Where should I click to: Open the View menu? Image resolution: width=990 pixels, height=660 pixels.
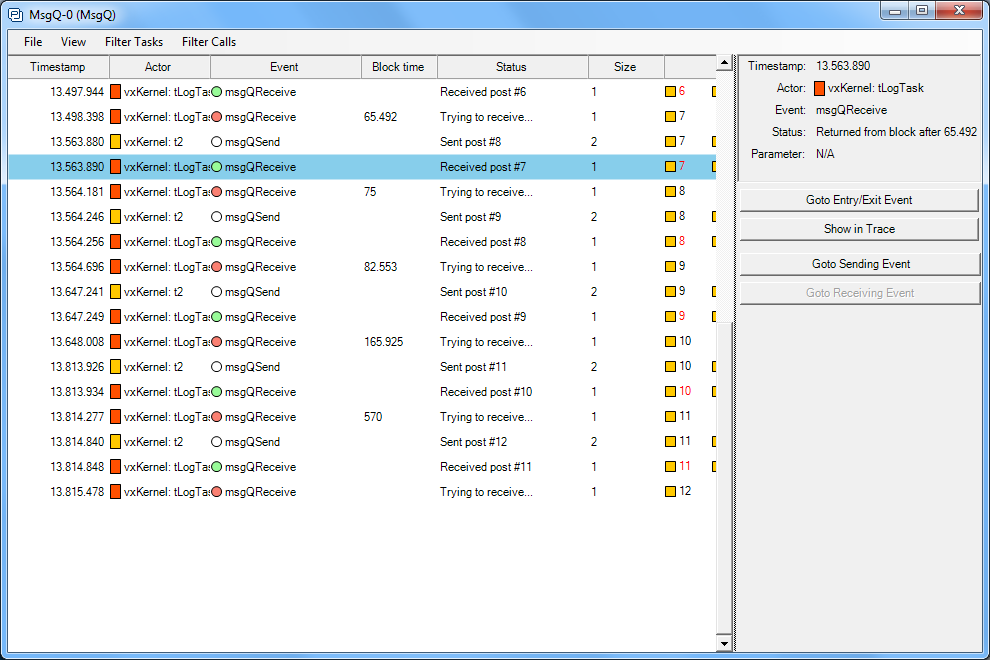(x=73, y=42)
